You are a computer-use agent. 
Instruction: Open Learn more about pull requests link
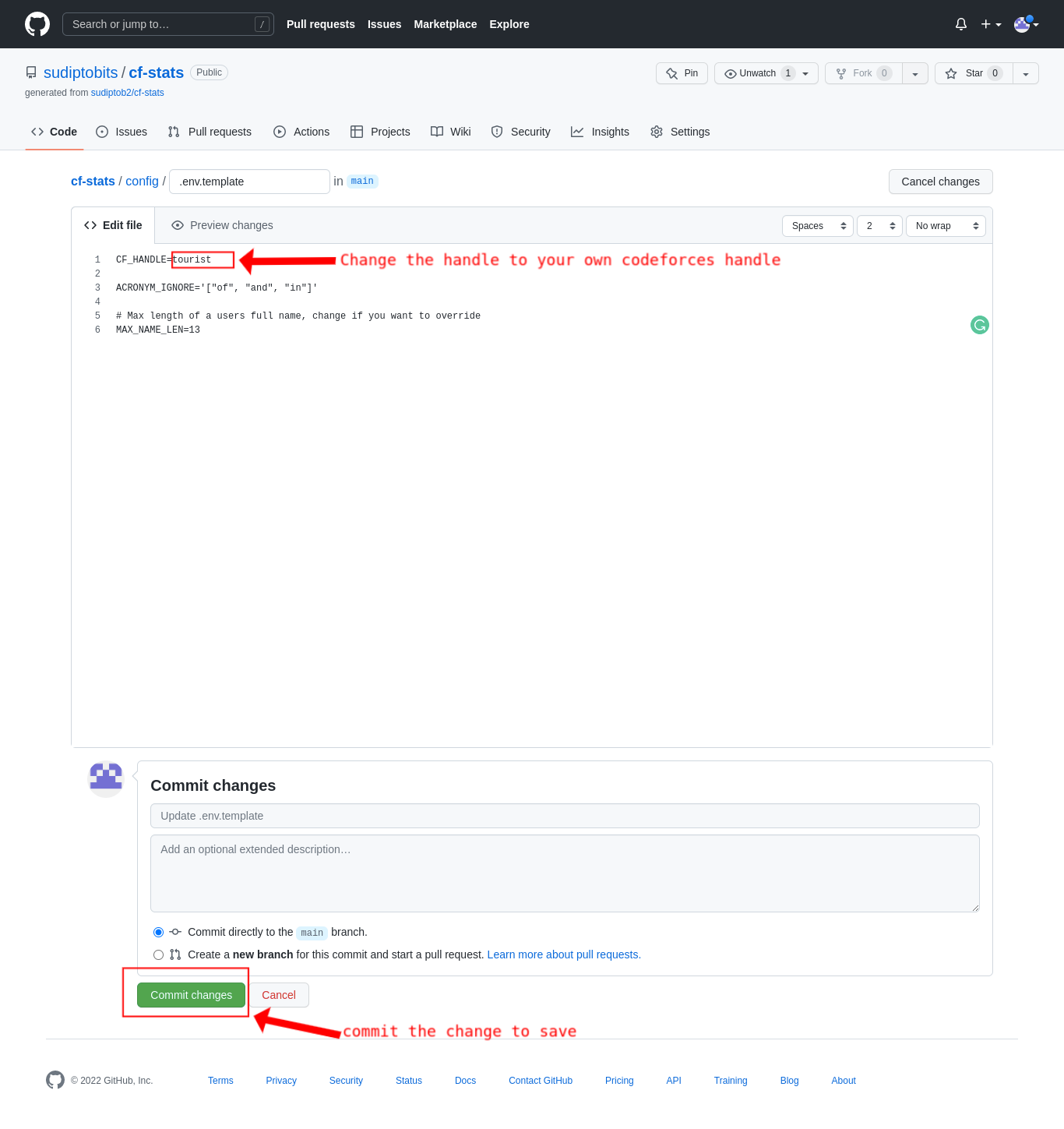coord(564,954)
